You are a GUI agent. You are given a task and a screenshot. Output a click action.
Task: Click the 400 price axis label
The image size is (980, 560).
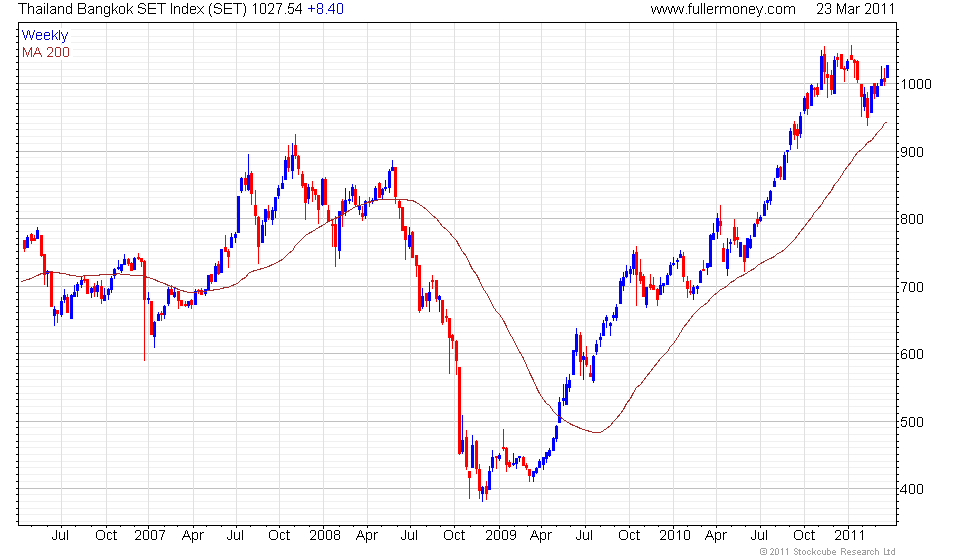[x=912, y=489]
